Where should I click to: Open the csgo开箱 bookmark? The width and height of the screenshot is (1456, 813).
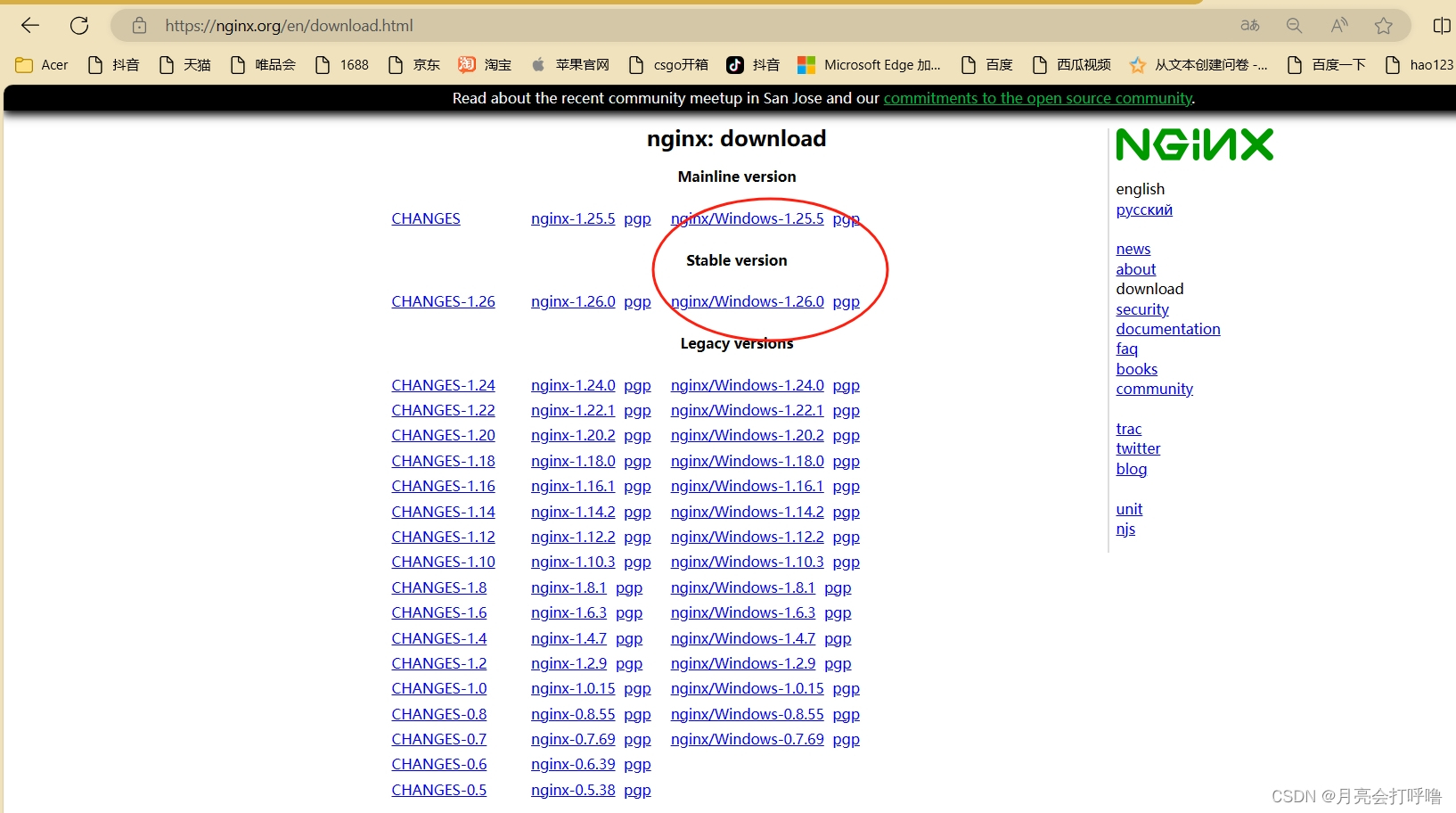(x=668, y=64)
